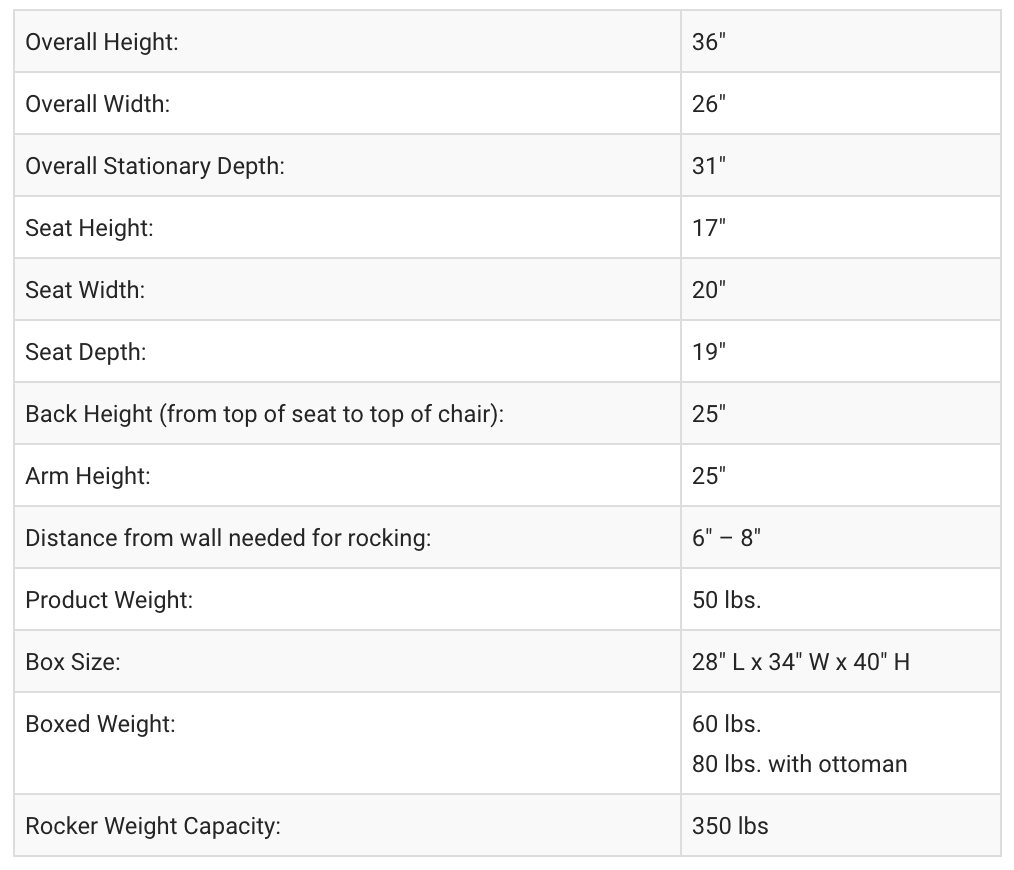1014x870 pixels.
Task: Click the "80 lbs. with ottoman" text
Action: point(799,764)
